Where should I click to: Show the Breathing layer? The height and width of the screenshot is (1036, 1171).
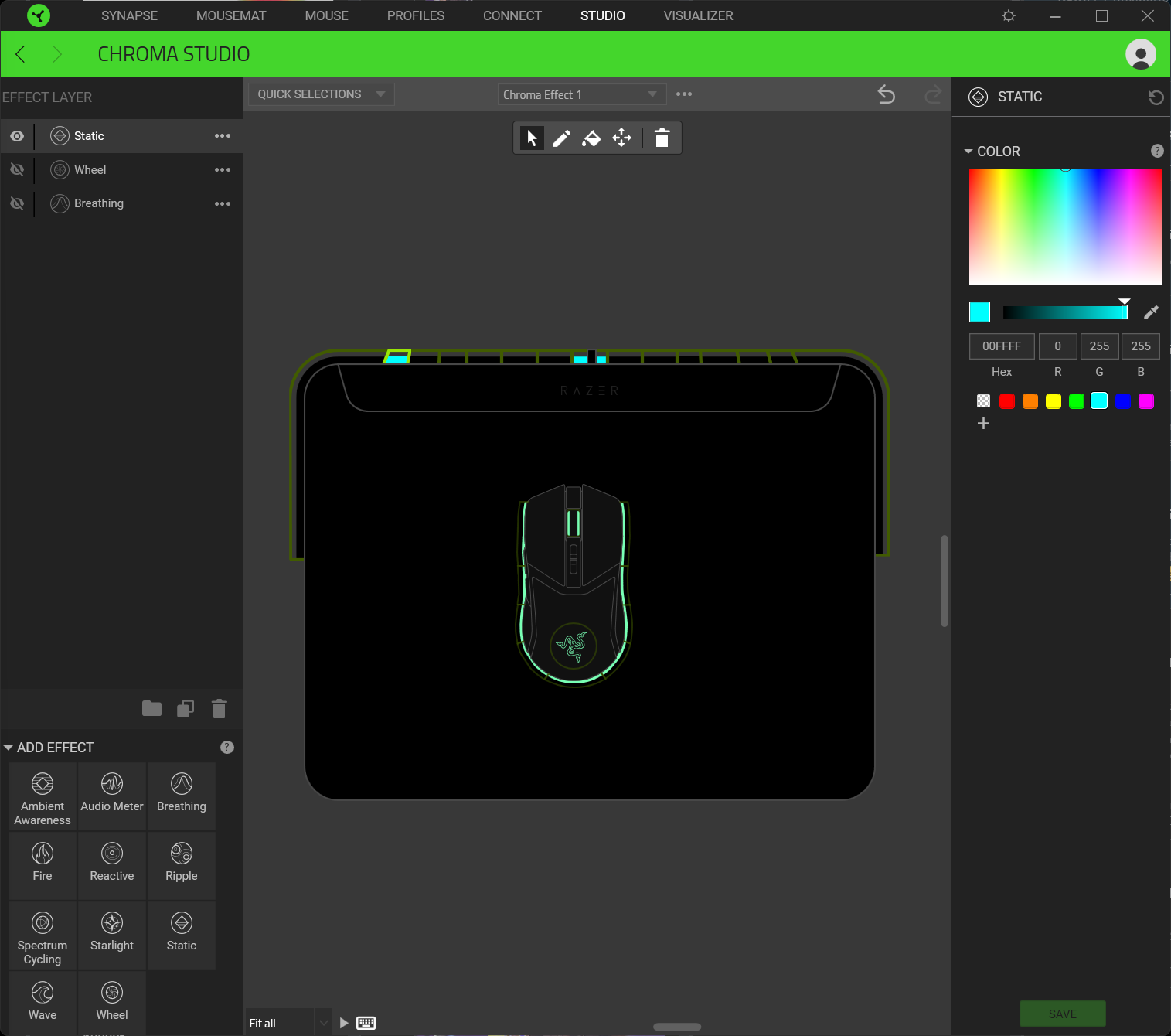[17, 203]
